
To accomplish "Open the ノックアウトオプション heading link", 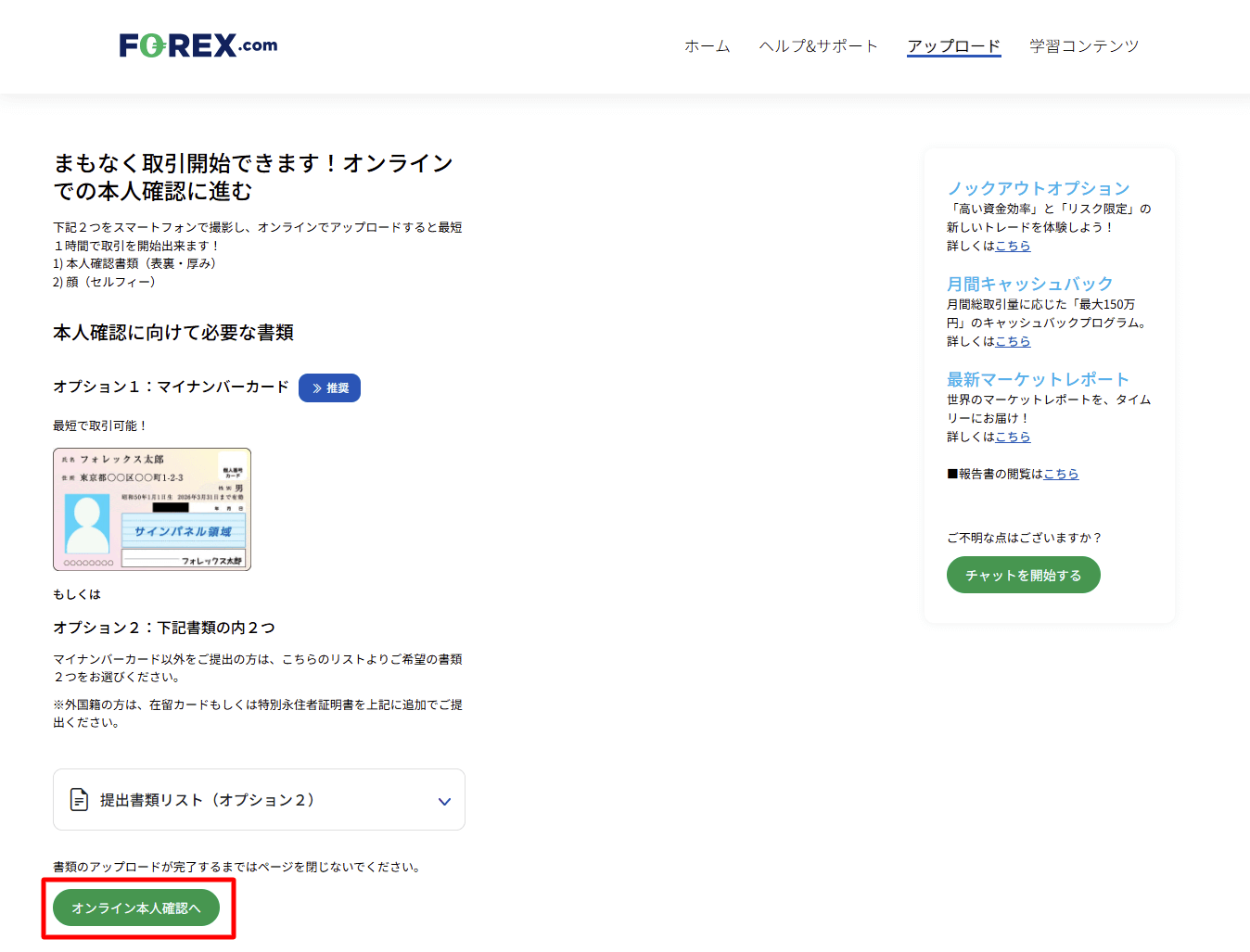I will (1038, 188).
